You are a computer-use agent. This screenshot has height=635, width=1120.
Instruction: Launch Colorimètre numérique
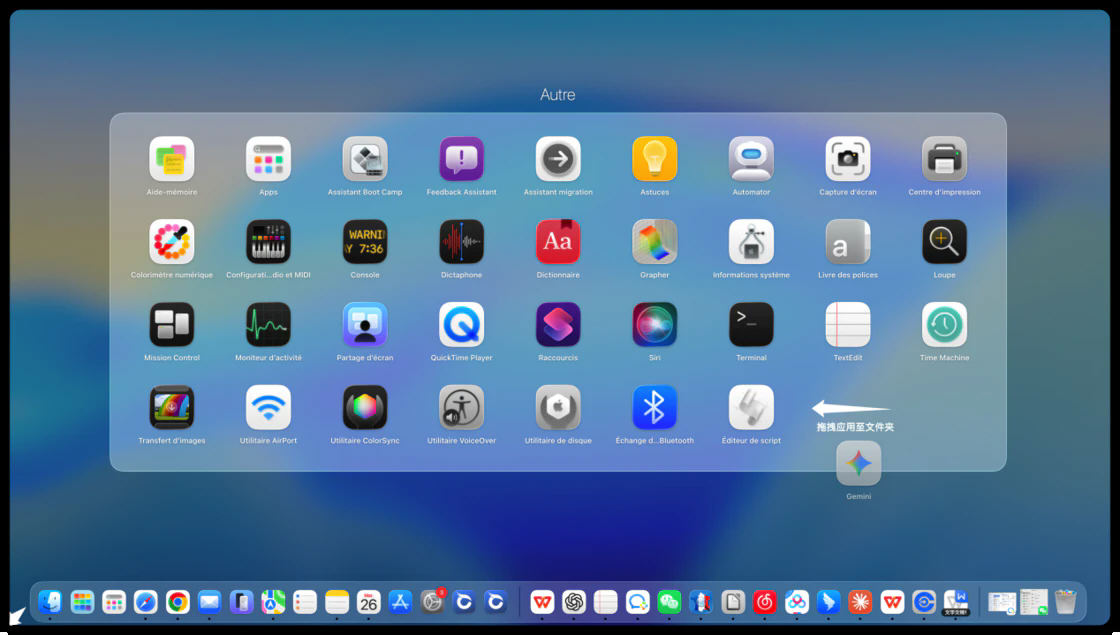click(171, 241)
